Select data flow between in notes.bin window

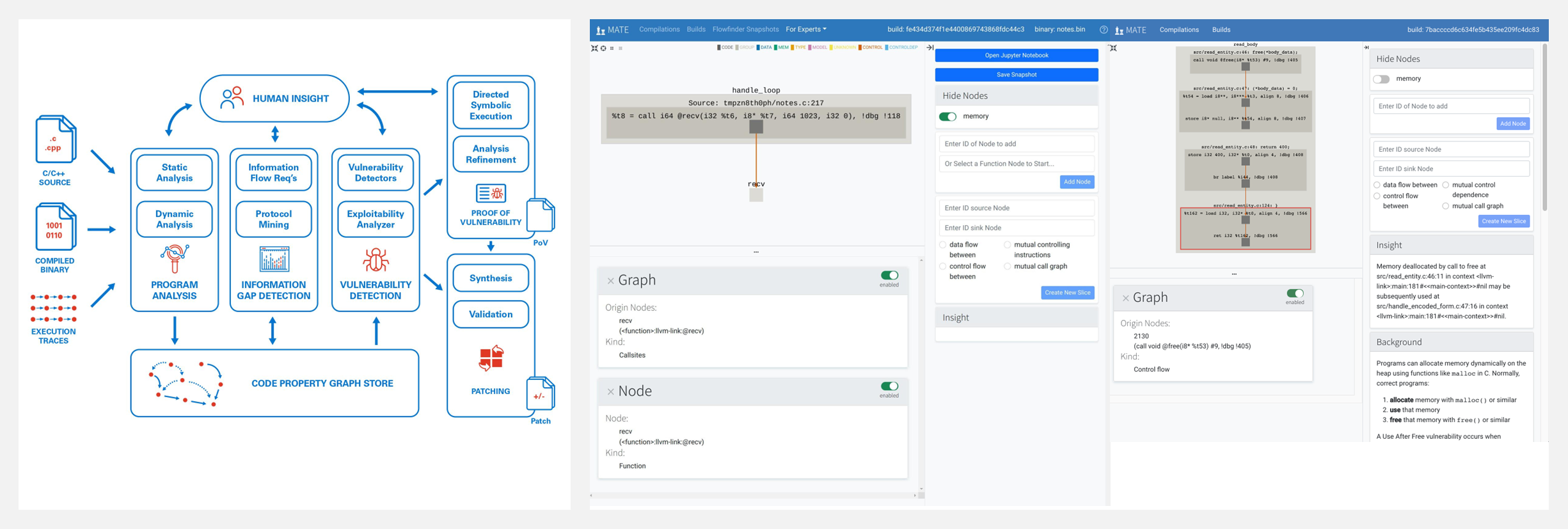coord(943,245)
